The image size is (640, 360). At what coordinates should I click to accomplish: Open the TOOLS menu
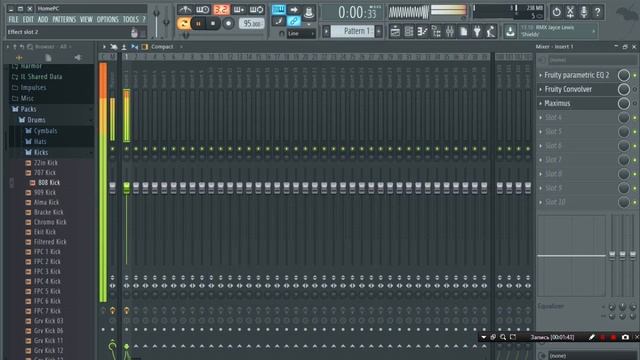point(131,19)
